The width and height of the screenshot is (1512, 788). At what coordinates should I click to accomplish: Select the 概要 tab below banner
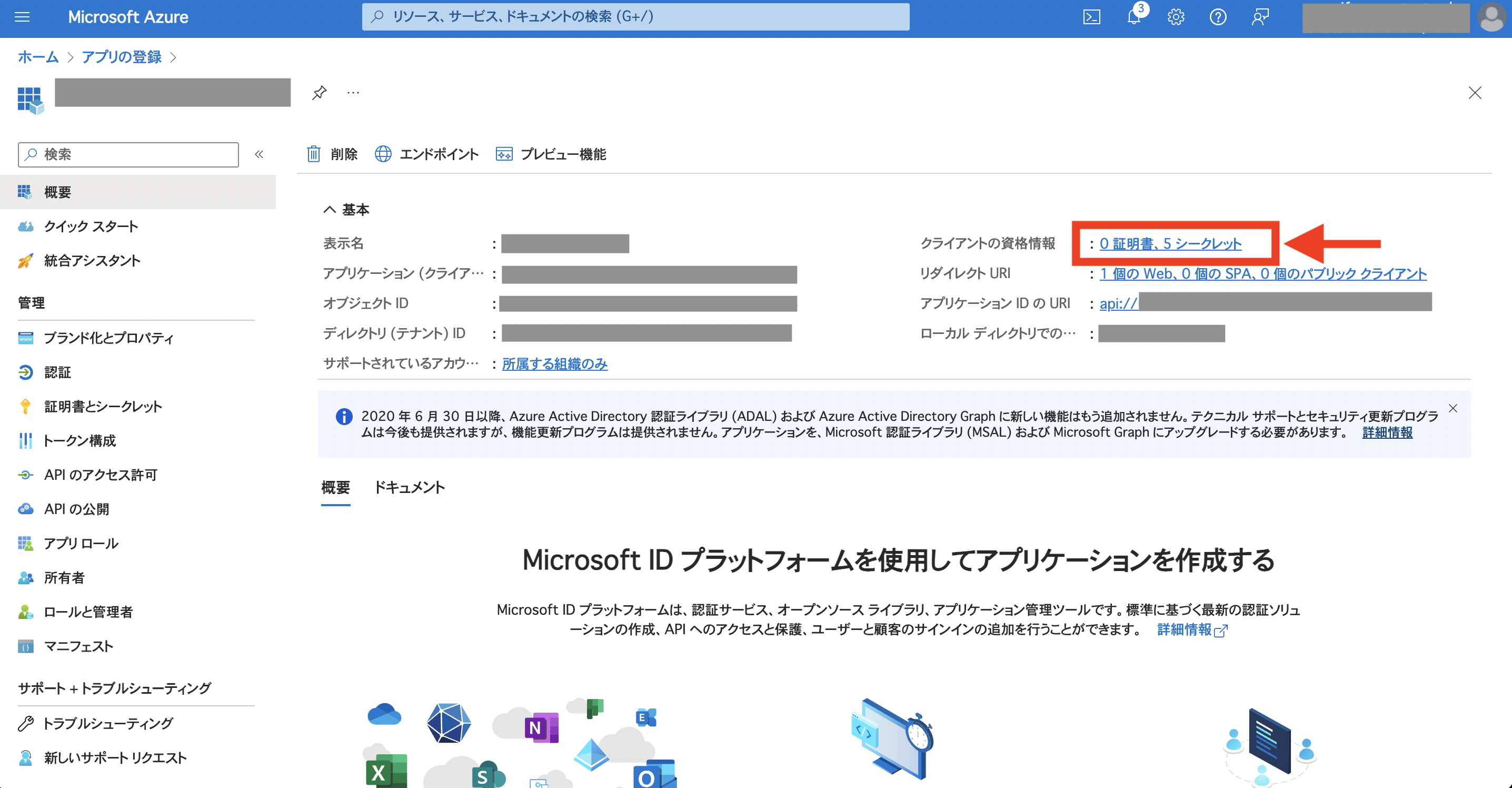click(x=336, y=487)
